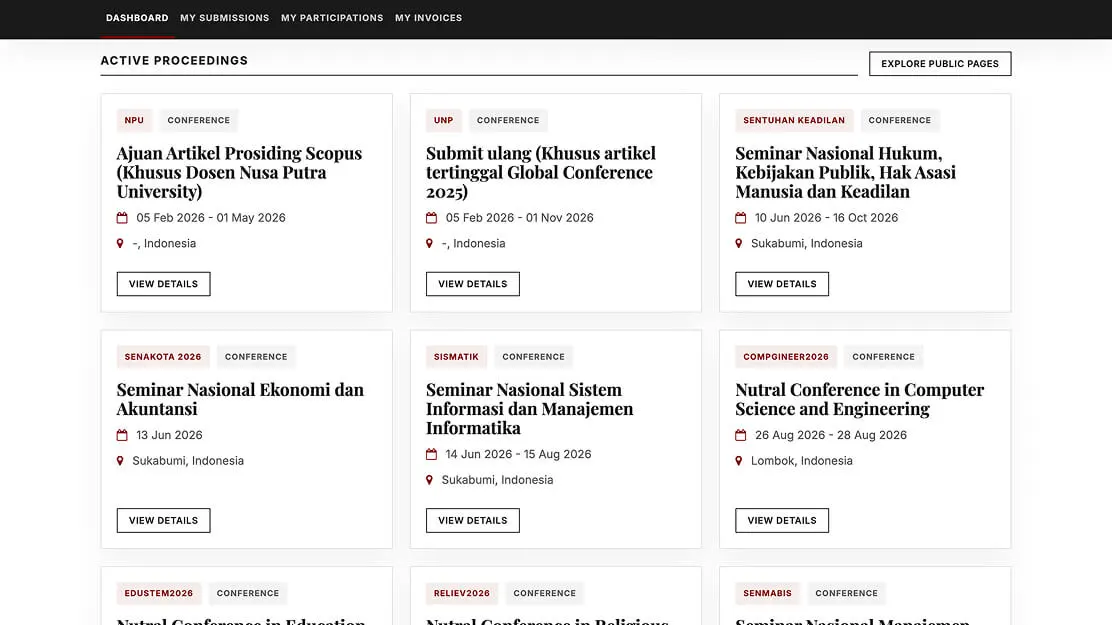Click calendar icon beside 26 Aug 2026 - 28 Aug 2026
1112x625 pixels.
pos(740,435)
